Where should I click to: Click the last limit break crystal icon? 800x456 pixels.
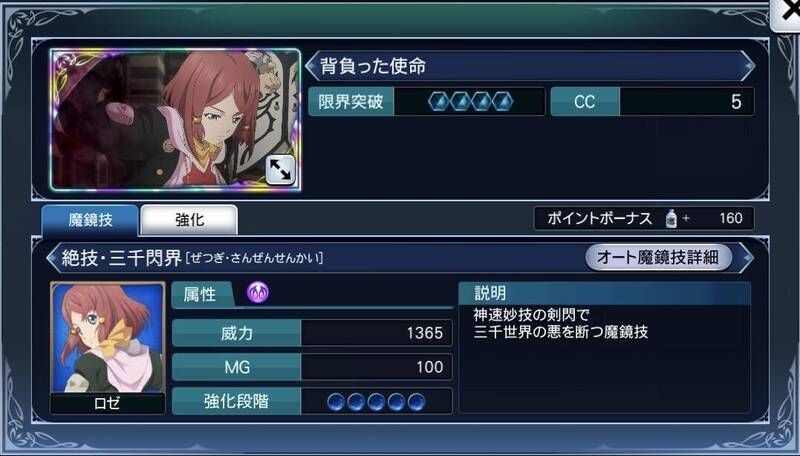click(x=503, y=102)
